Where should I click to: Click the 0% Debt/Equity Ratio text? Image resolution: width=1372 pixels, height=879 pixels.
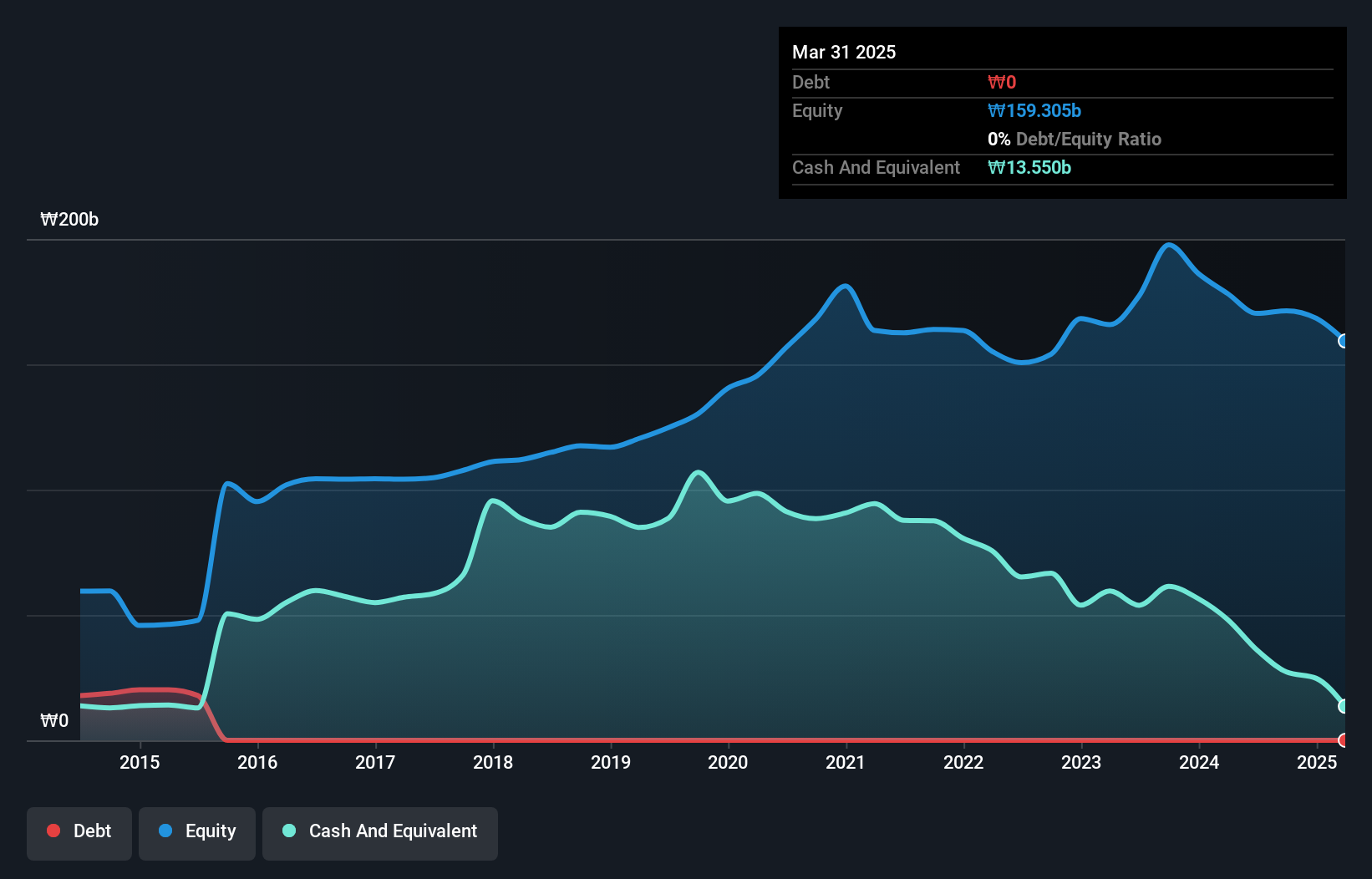tap(1075, 139)
